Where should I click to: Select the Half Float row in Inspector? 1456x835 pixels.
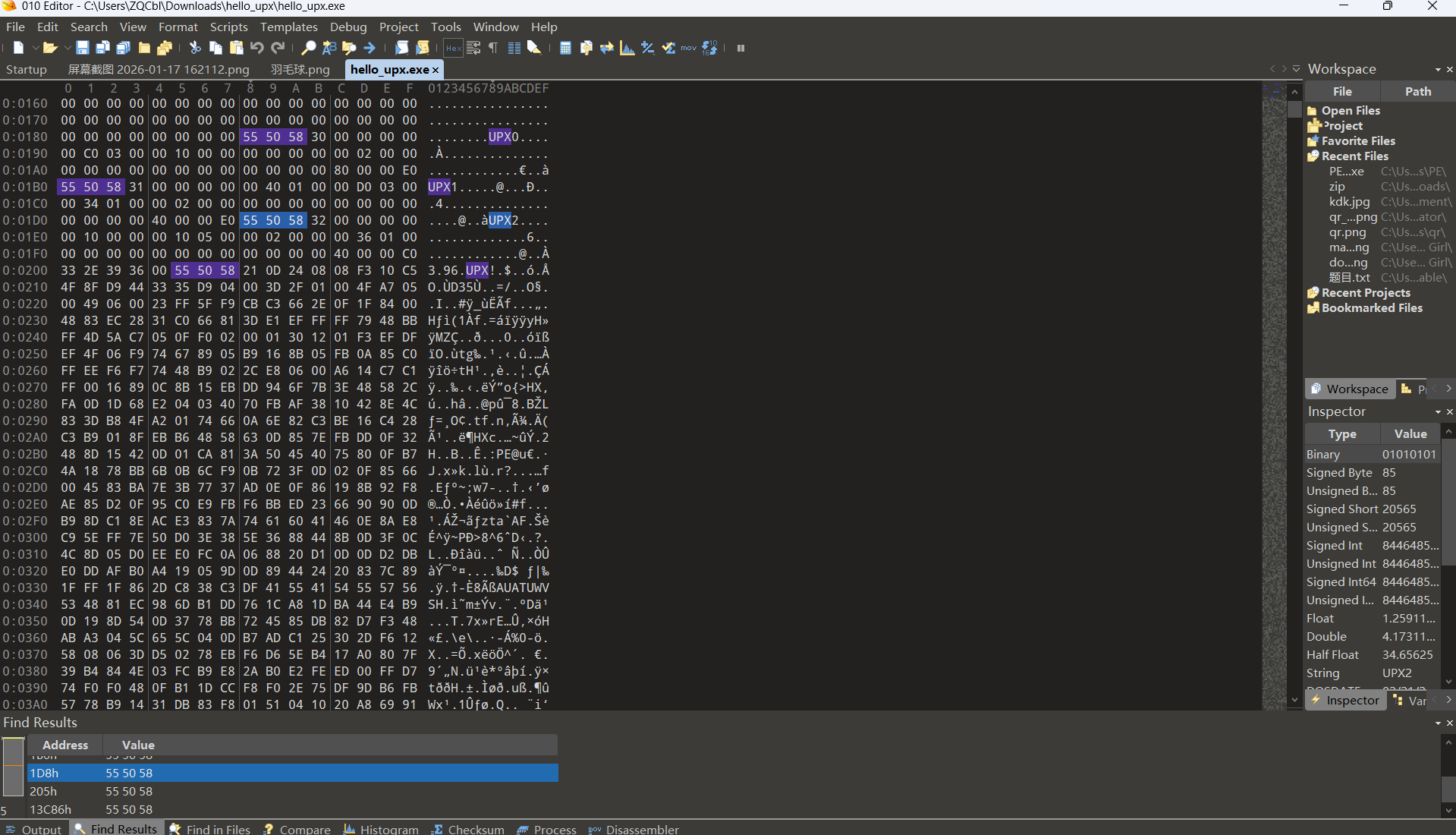point(1372,654)
